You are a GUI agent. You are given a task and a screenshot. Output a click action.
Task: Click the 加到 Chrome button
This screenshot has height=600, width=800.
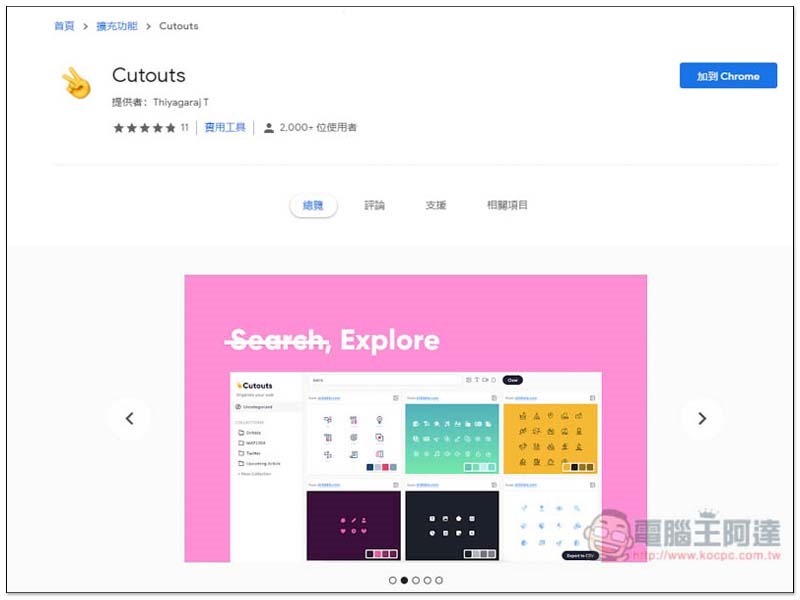tap(728, 76)
